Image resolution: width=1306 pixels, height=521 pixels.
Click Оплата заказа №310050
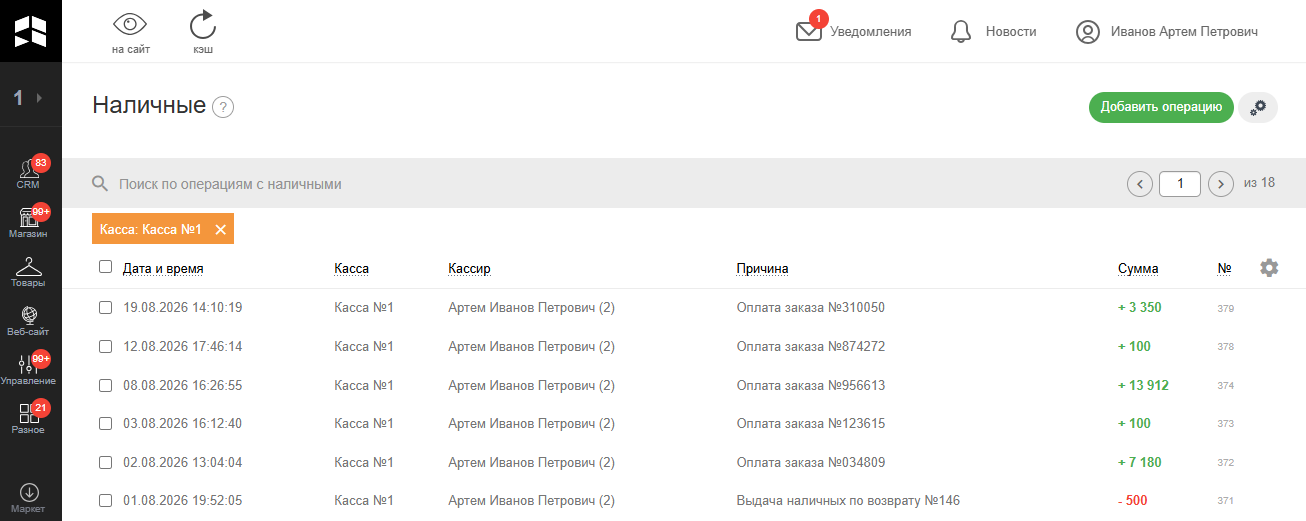[811, 308]
